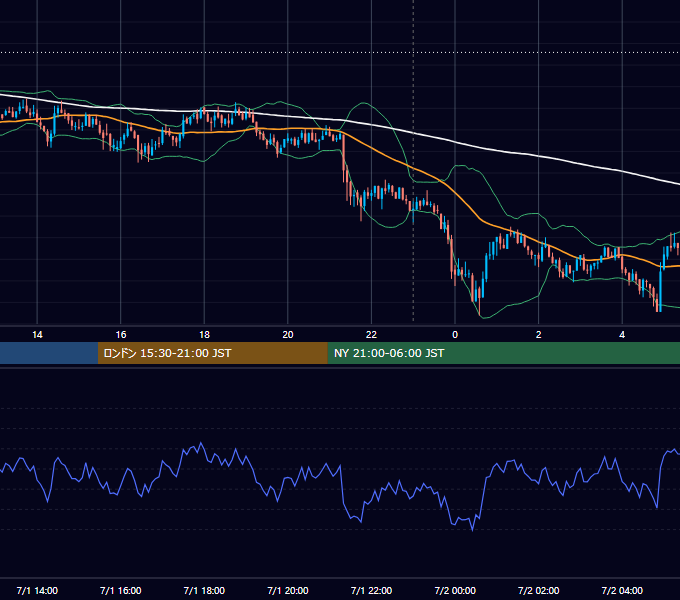The width and height of the screenshot is (680, 600).
Task: Click the 14 hour axis label
Action: tap(37, 335)
